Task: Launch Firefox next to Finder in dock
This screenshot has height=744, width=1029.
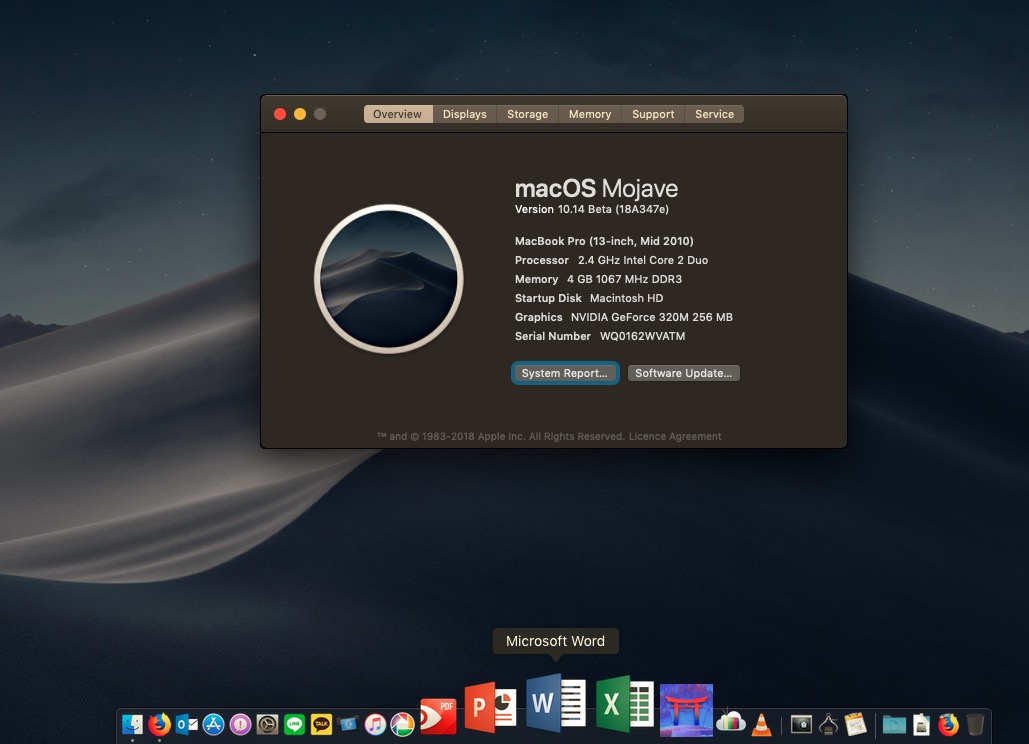Action: point(159,724)
